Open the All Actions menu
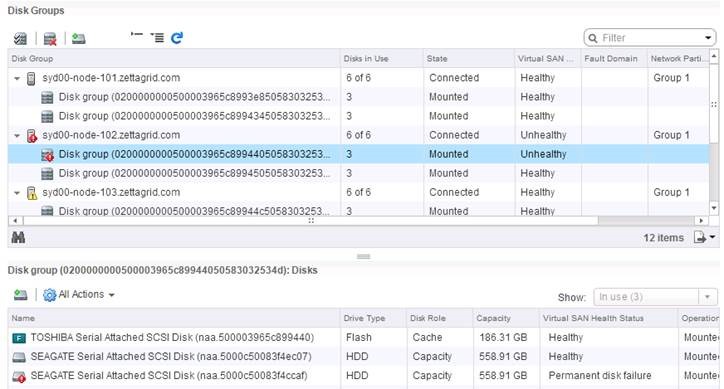Screen dimensions: 724x389 click(79, 294)
